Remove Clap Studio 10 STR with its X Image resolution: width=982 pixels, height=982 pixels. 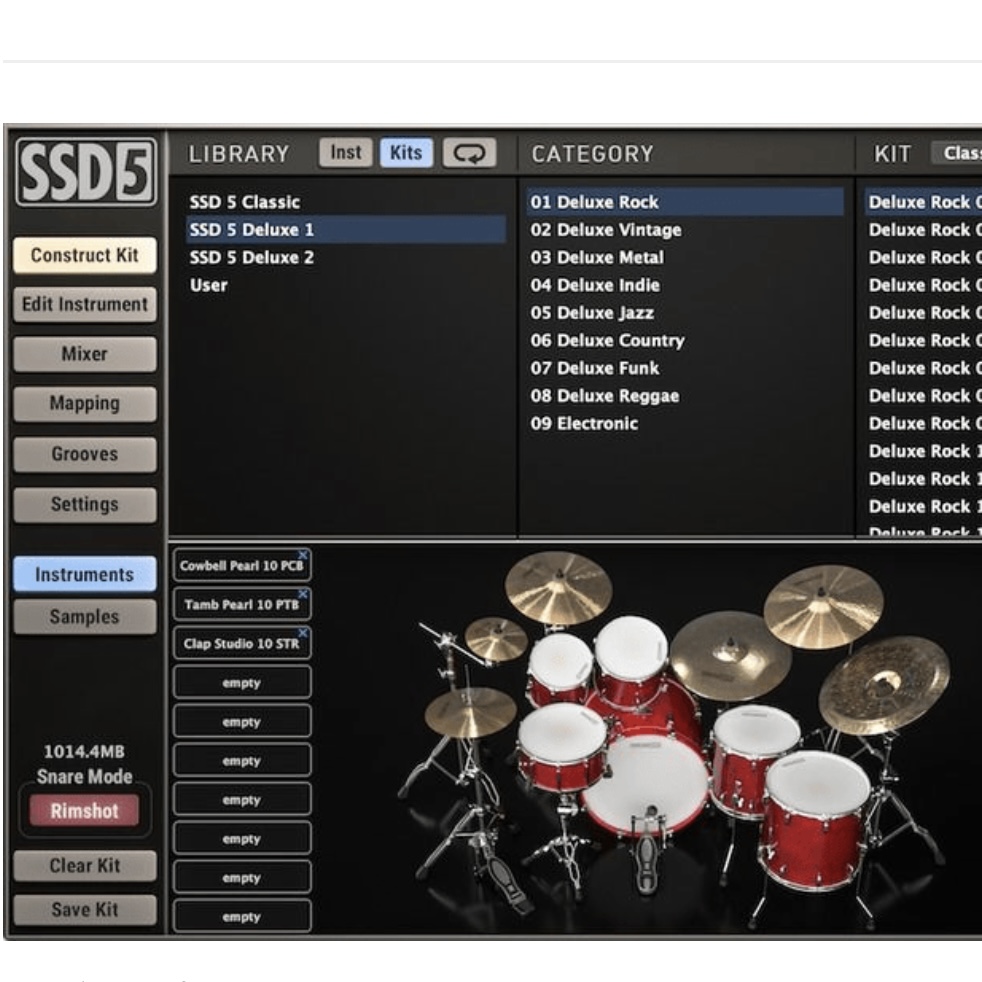pos(303,633)
